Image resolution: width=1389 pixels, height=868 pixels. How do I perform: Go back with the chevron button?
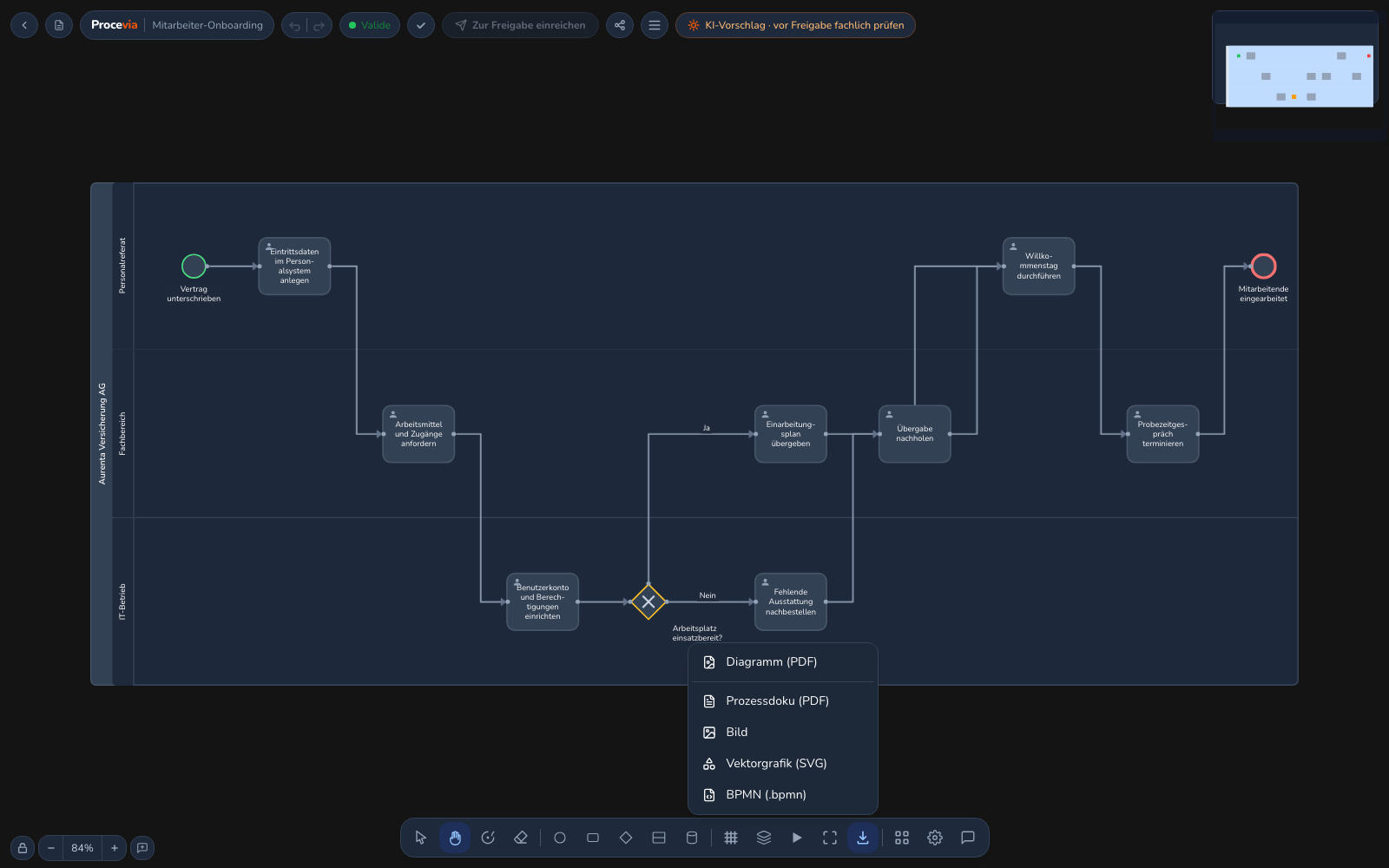24,25
